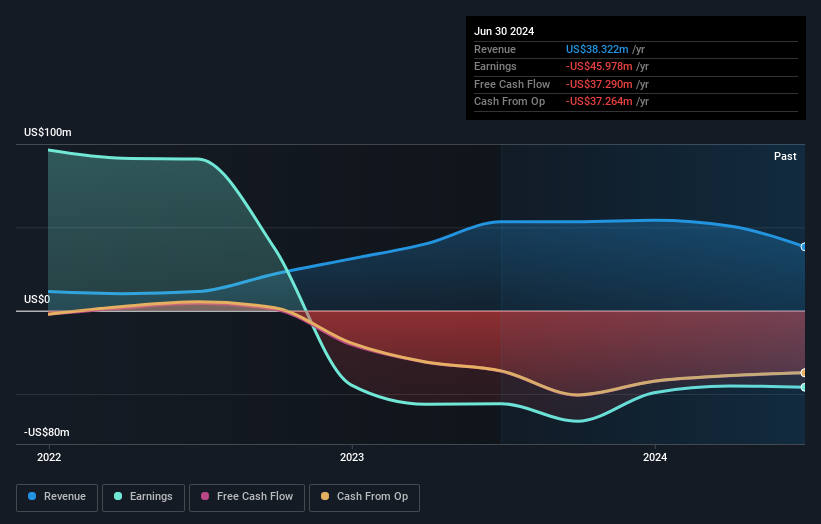The image size is (821, 524).
Task: Click the Jun 30 2024 tooltip date
Action: (504, 31)
